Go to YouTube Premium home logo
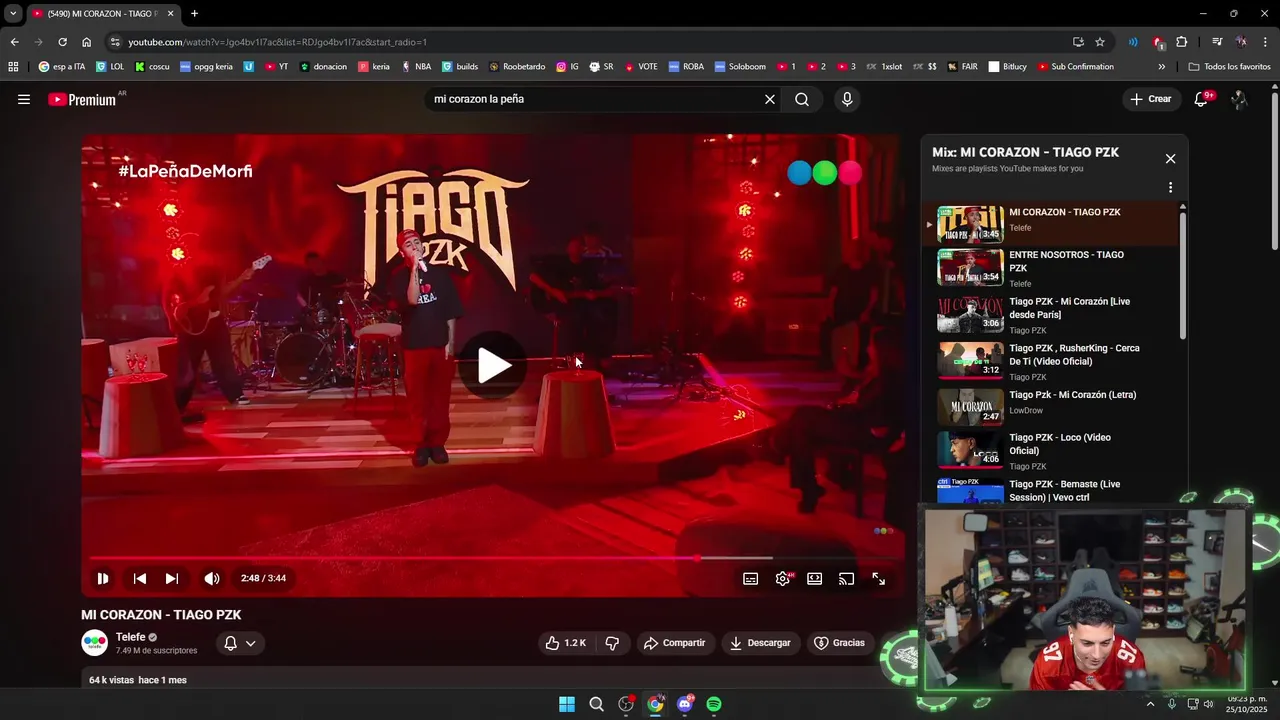1280x720 pixels. click(x=84, y=99)
